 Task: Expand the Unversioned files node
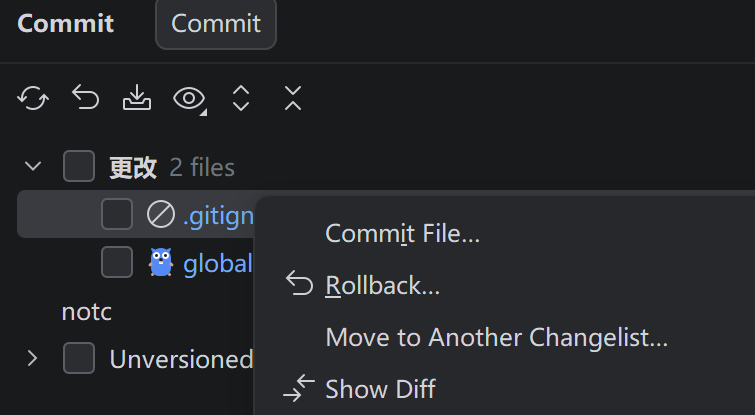pos(34,358)
